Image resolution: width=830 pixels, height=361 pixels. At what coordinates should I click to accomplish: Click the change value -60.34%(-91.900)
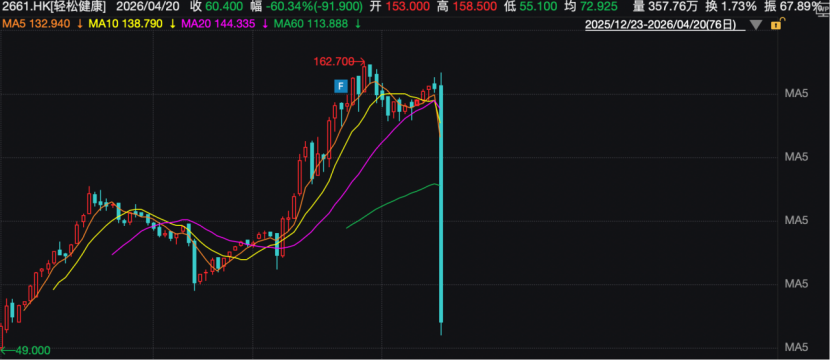point(314,7)
